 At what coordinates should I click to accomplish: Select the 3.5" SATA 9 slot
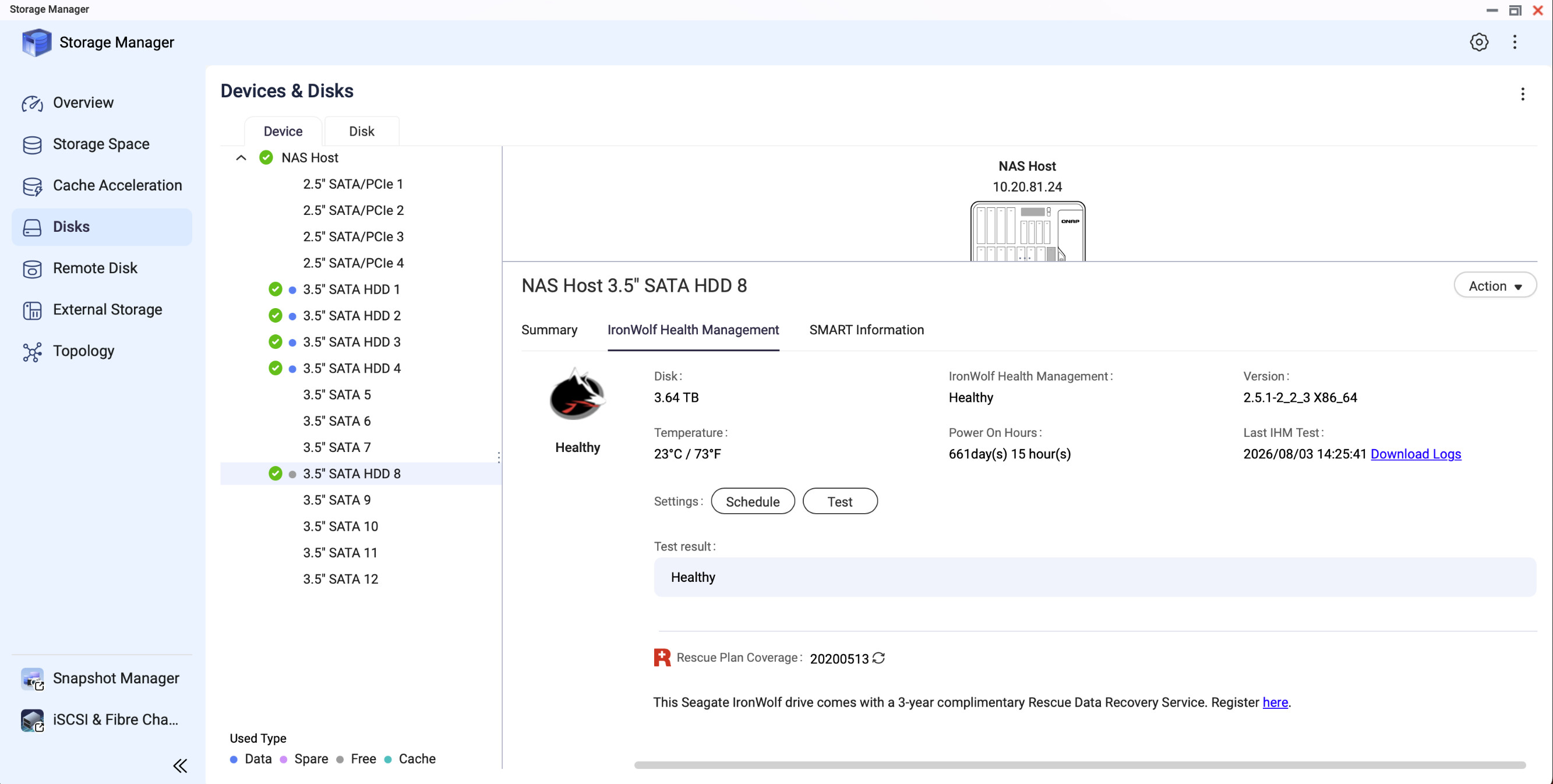pyautogui.click(x=337, y=500)
